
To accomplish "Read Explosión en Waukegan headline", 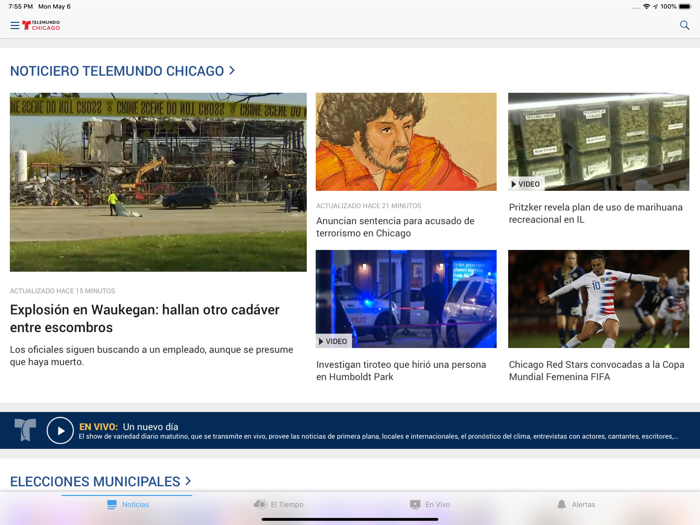I will (145, 318).
